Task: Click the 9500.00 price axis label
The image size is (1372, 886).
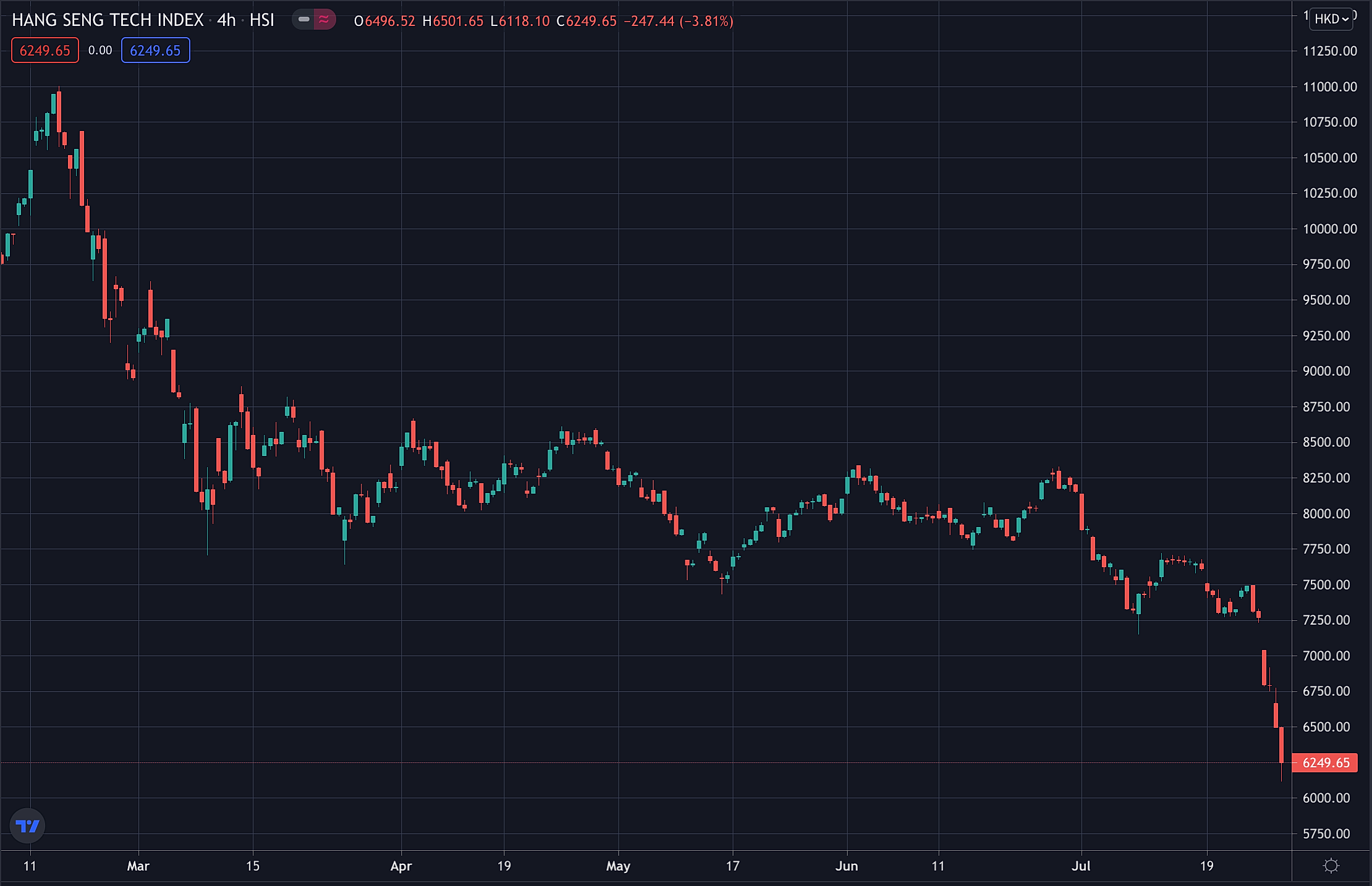Action: point(1326,300)
